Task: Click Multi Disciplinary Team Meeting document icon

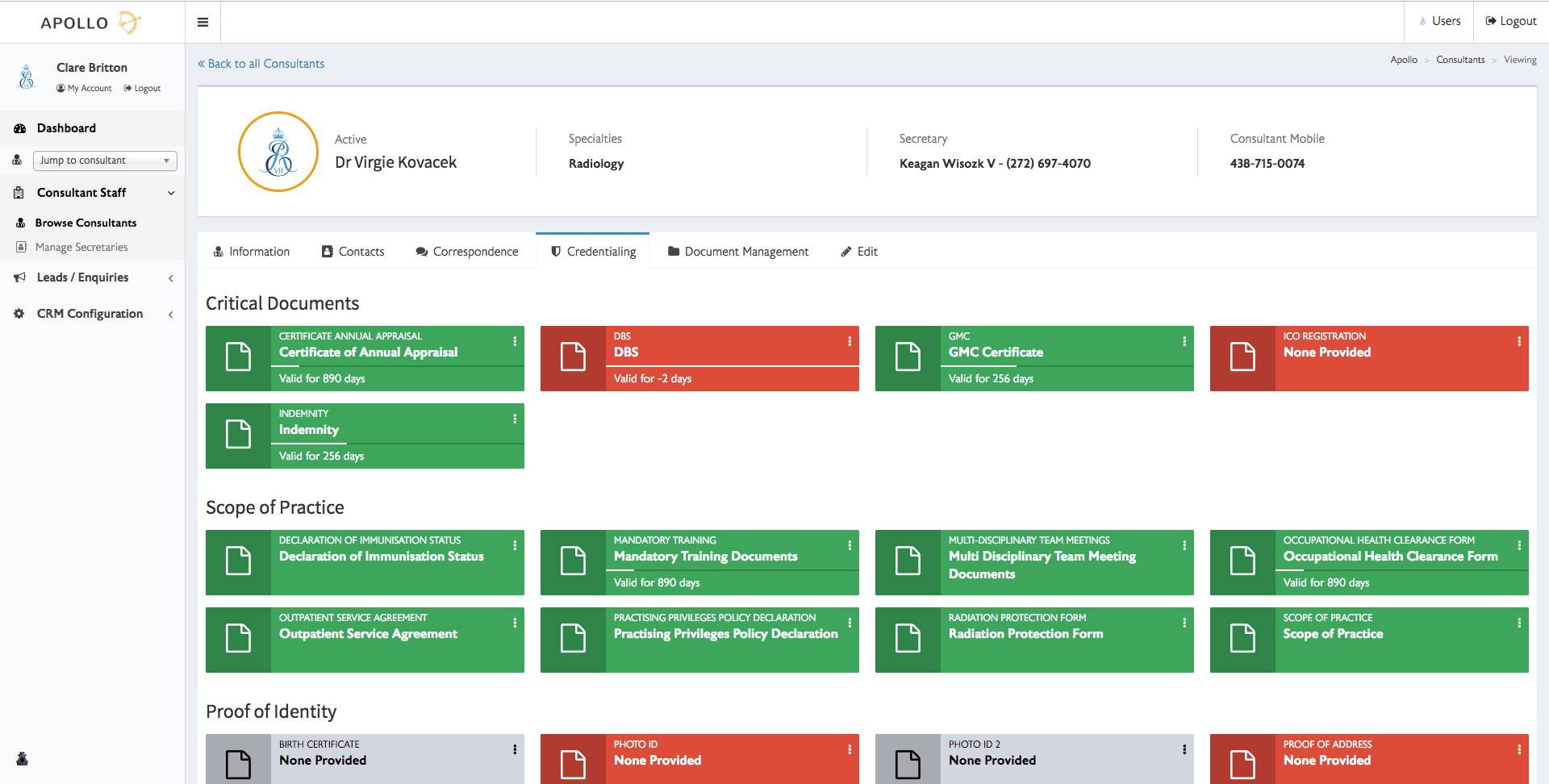Action: (x=908, y=561)
